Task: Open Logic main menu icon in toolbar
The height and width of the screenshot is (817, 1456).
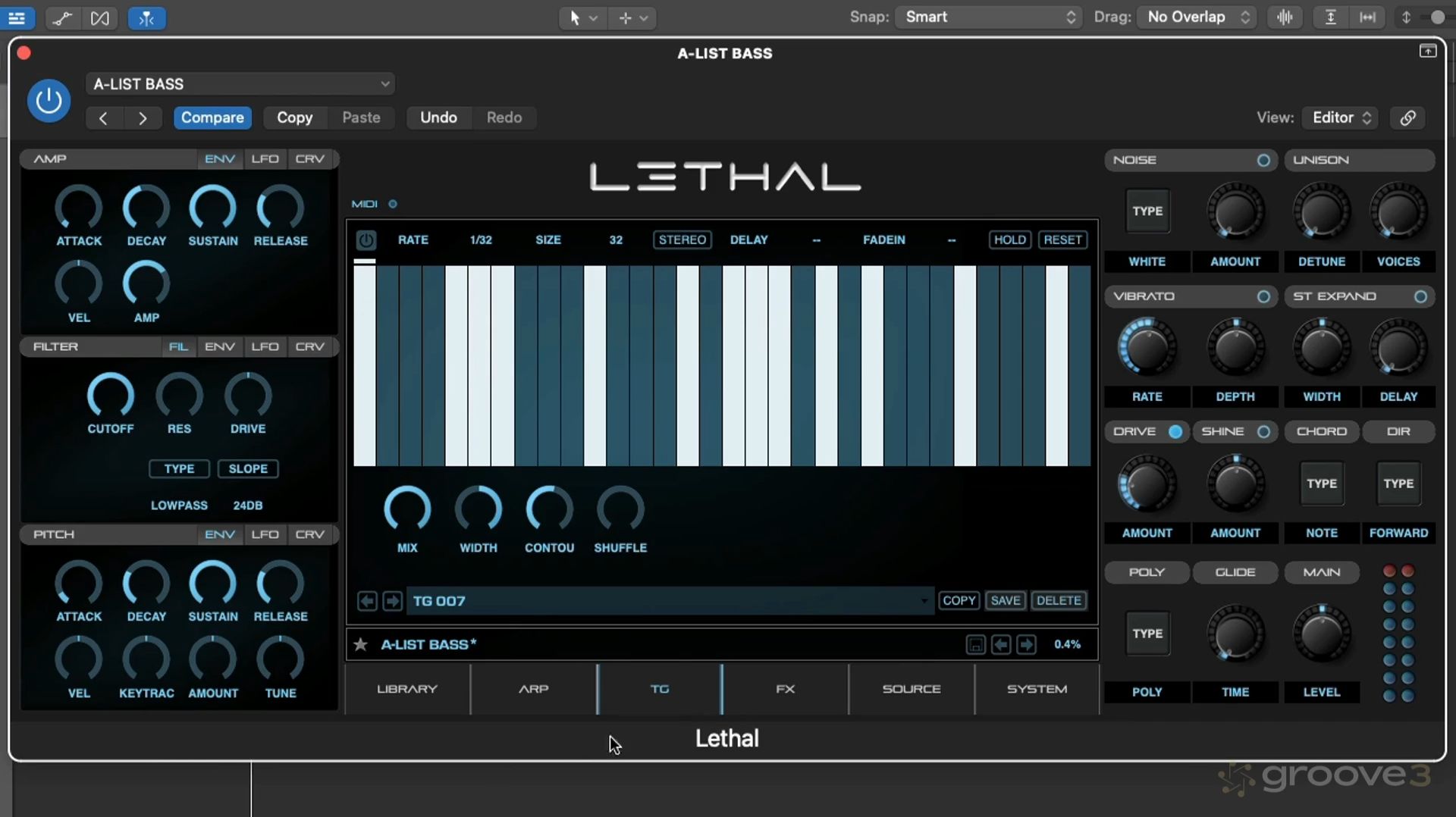Action: pos(17,17)
